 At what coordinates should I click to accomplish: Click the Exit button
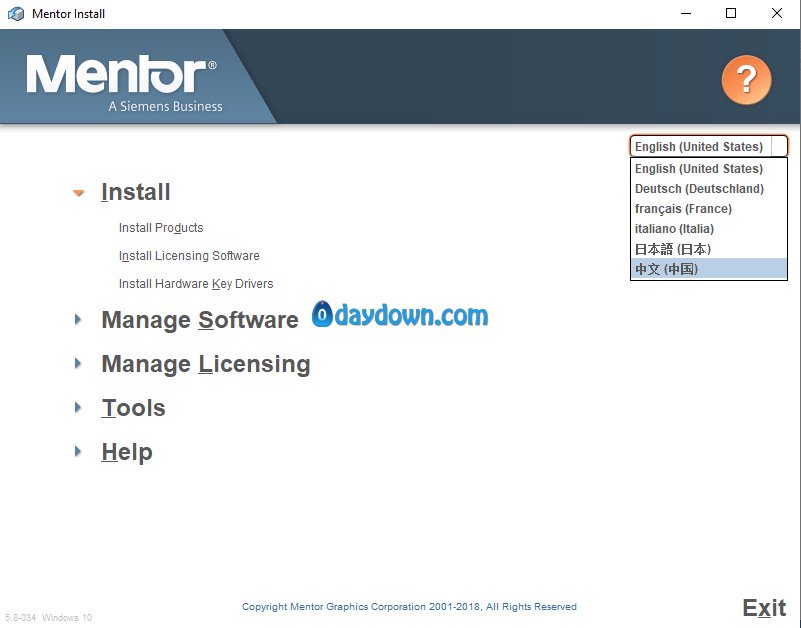pos(764,608)
